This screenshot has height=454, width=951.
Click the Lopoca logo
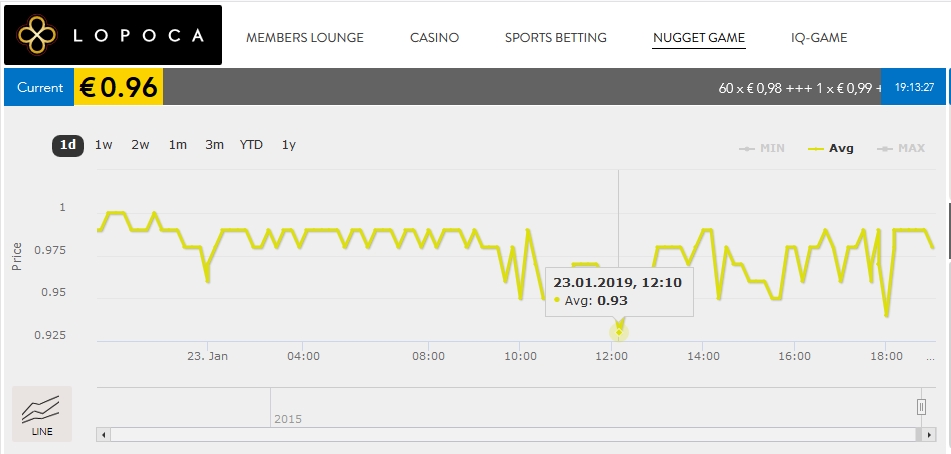click(112, 36)
